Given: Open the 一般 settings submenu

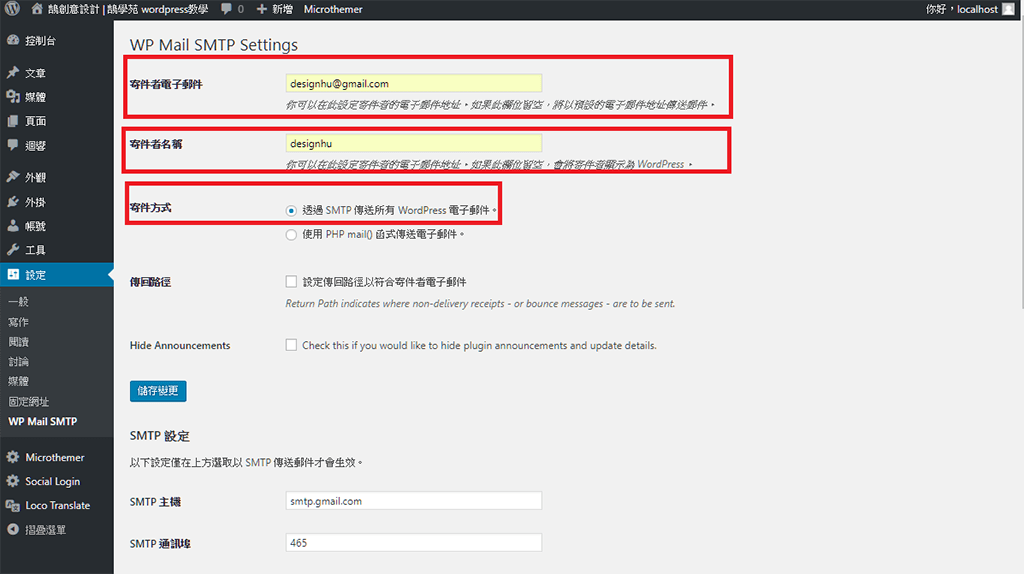Looking at the screenshot, I should (18, 302).
